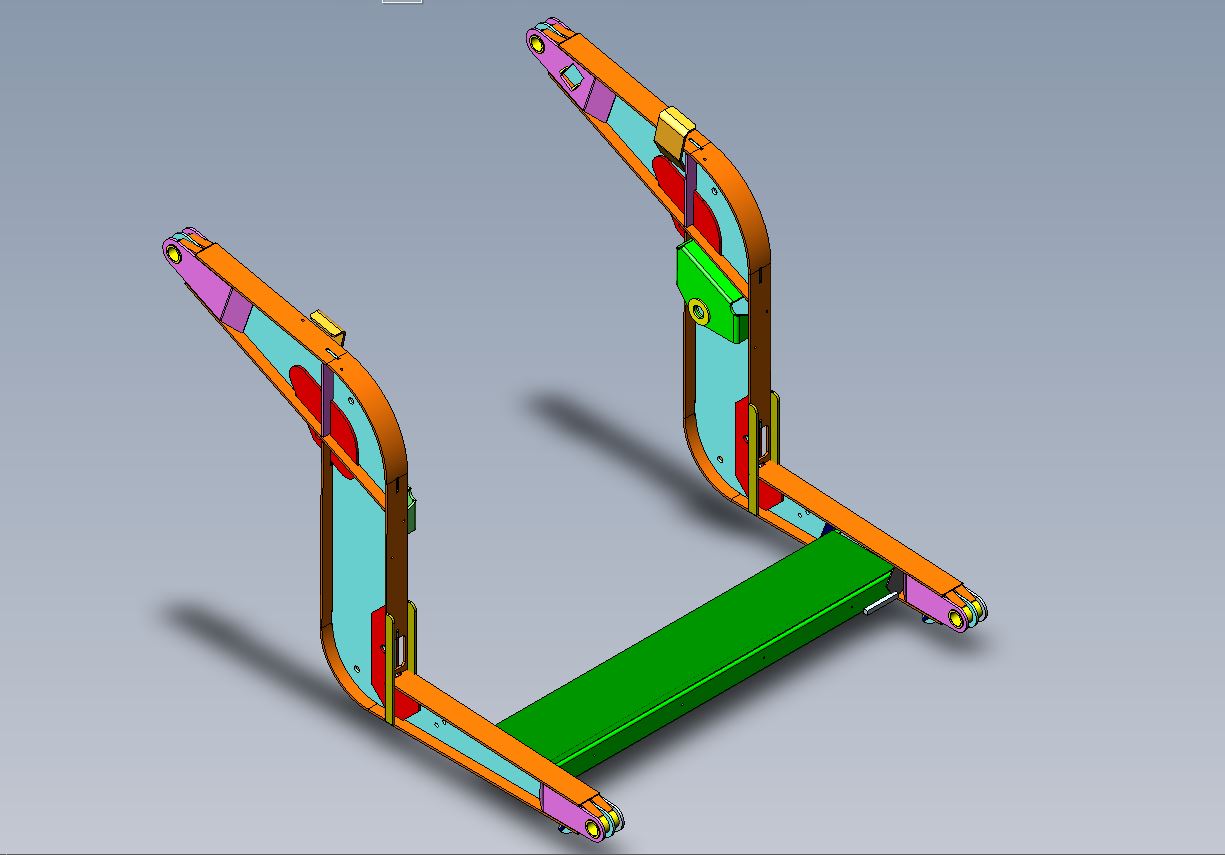Image resolution: width=1225 pixels, height=855 pixels.
Task: Select the square cutout on upper-right arm
Action: pyautogui.click(x=571, y=77)
